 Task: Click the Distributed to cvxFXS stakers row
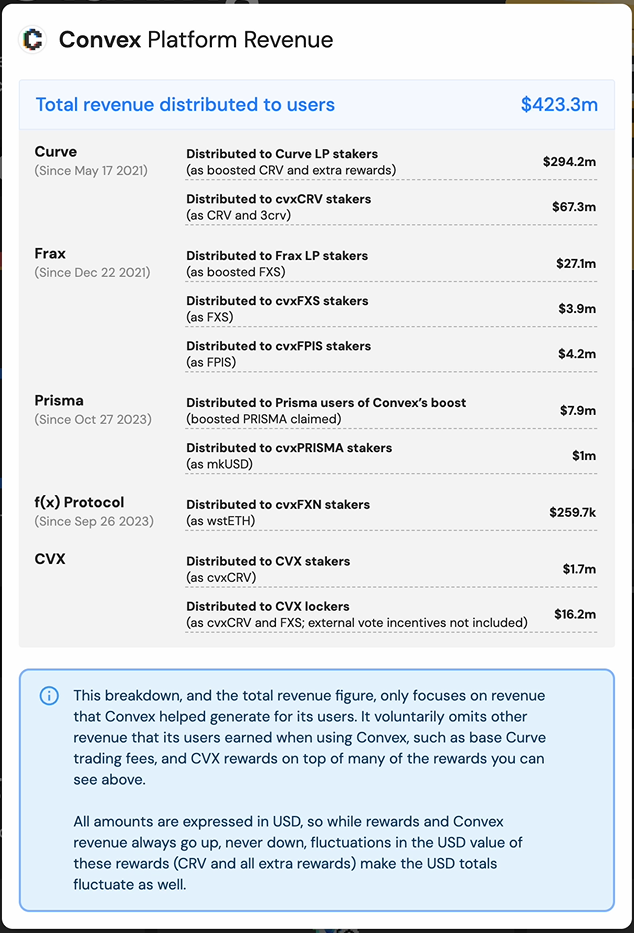click(x=391, y=309)
